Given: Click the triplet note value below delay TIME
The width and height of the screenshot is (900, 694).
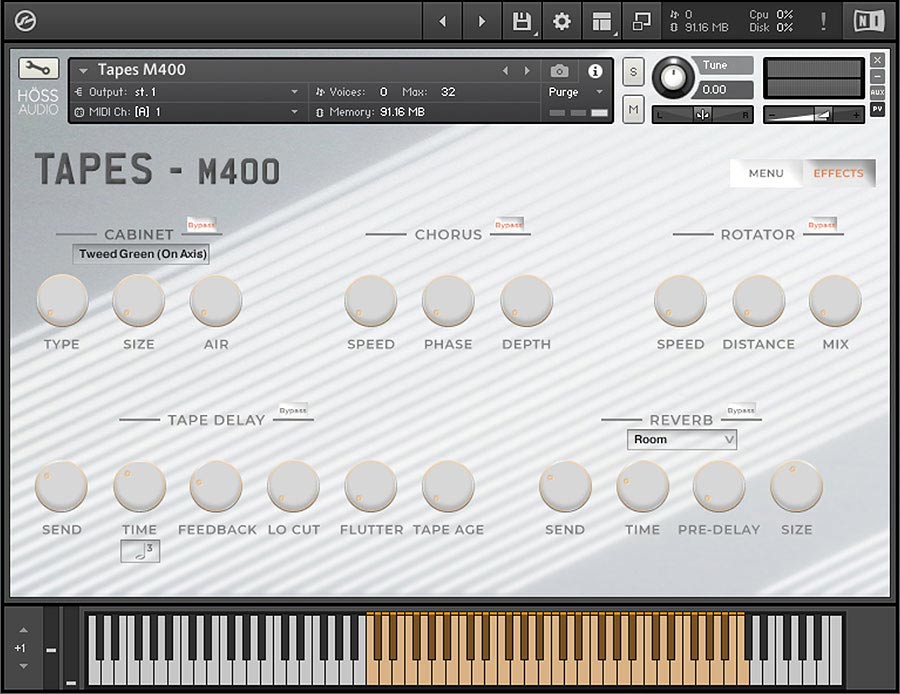Looking at the screenshot, I should pos(139,551).
